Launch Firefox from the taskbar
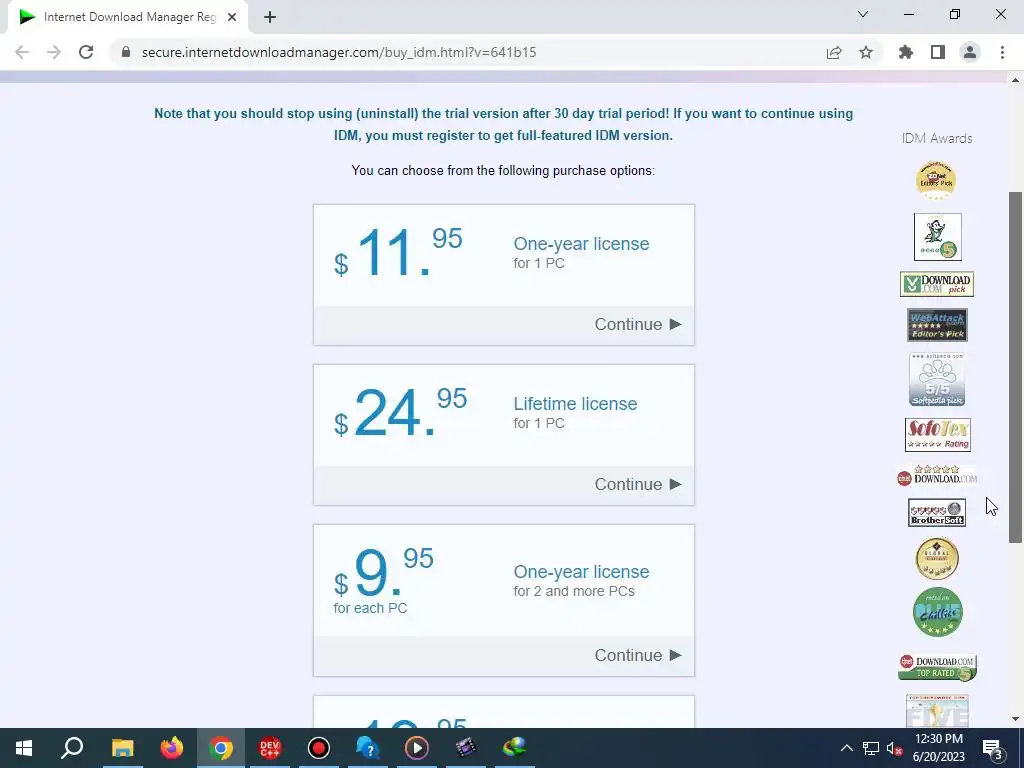 pos(172,748)
